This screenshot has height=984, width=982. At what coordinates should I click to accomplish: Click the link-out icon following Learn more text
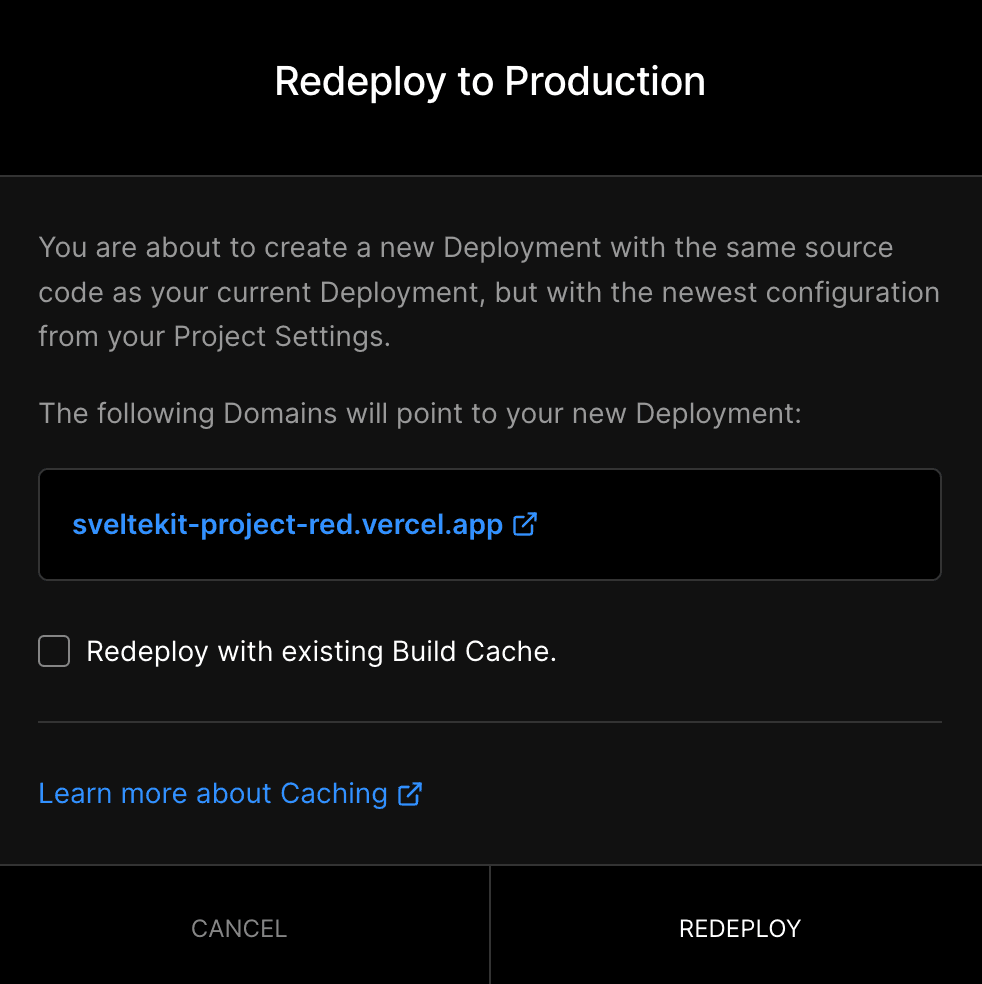click(410, 793)
